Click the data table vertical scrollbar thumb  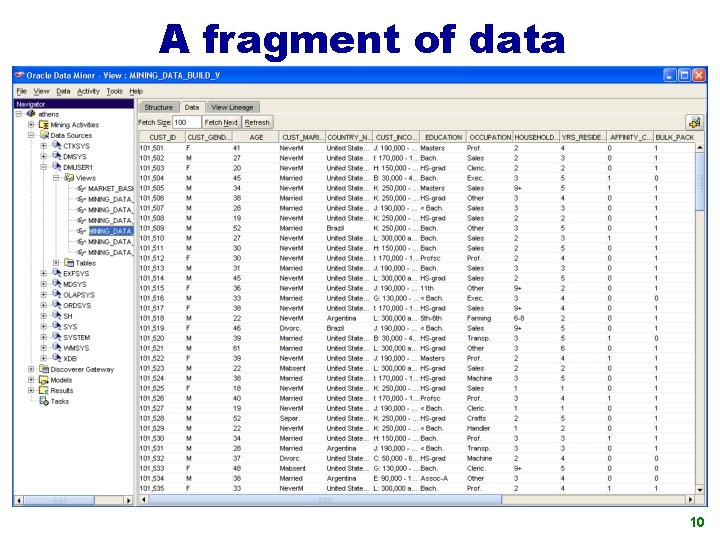(x=700, y=181)
